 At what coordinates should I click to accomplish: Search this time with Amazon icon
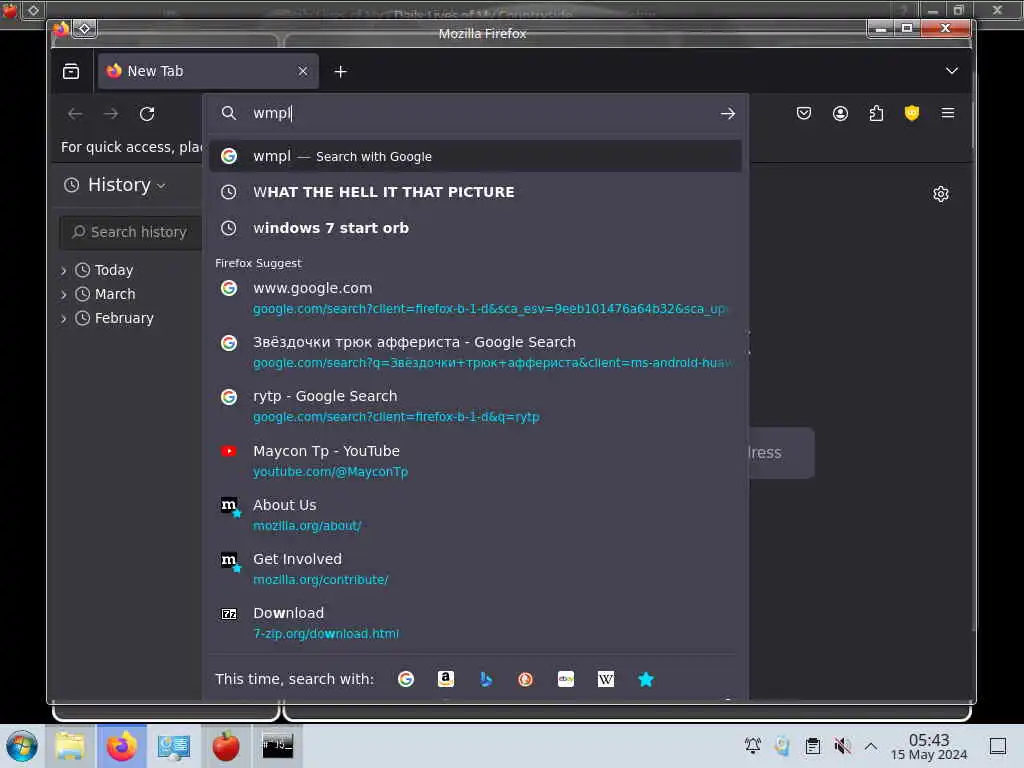pyautogui.click(x=445, y=679)
